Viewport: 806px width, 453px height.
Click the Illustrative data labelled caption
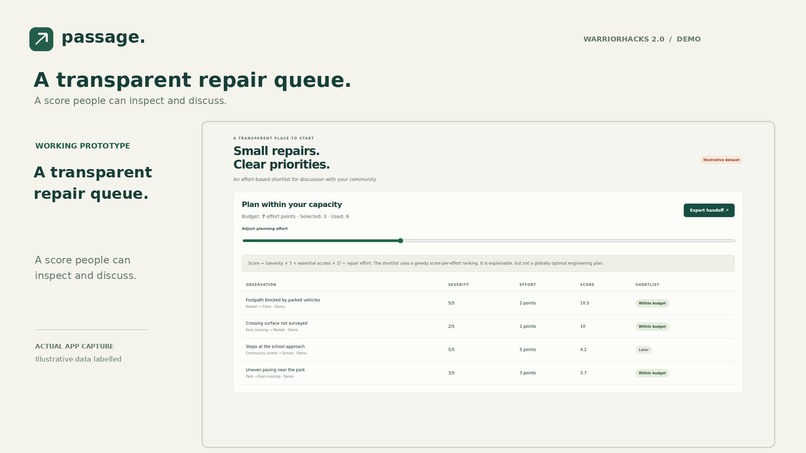[78, 359]
